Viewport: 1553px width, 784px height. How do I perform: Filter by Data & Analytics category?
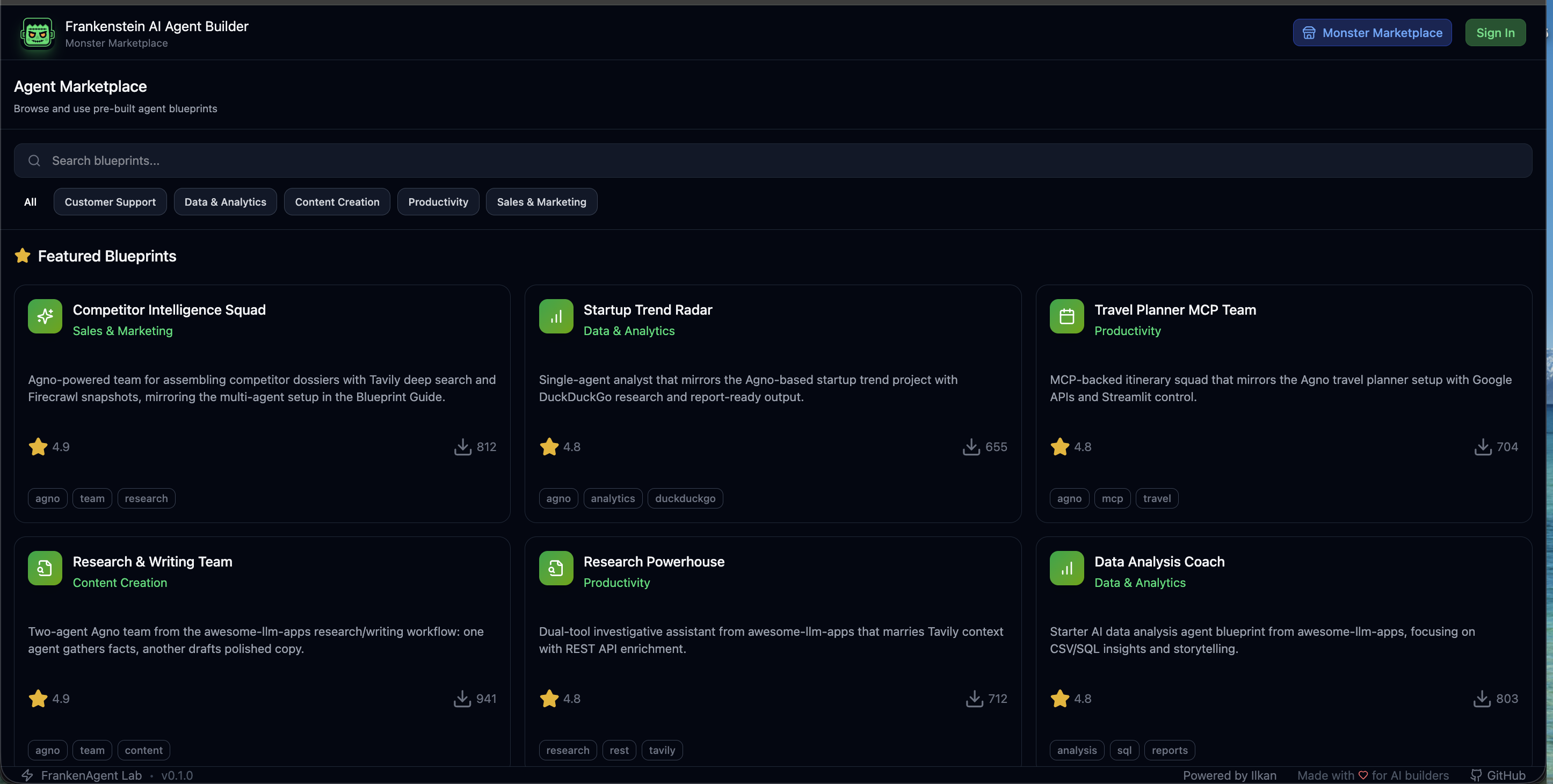[225, 202]
